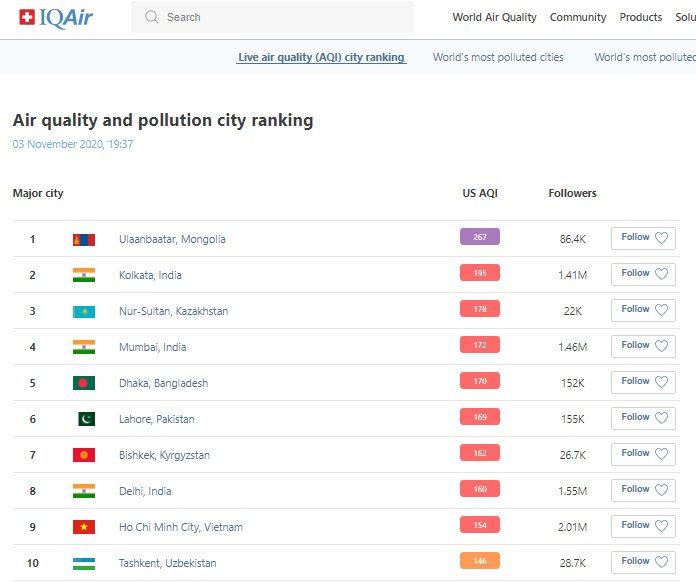Toggle Follow for Ulaanbaatar, Mongolia
The width and height of the screenshot is (696, 582).
coord(643,238)
